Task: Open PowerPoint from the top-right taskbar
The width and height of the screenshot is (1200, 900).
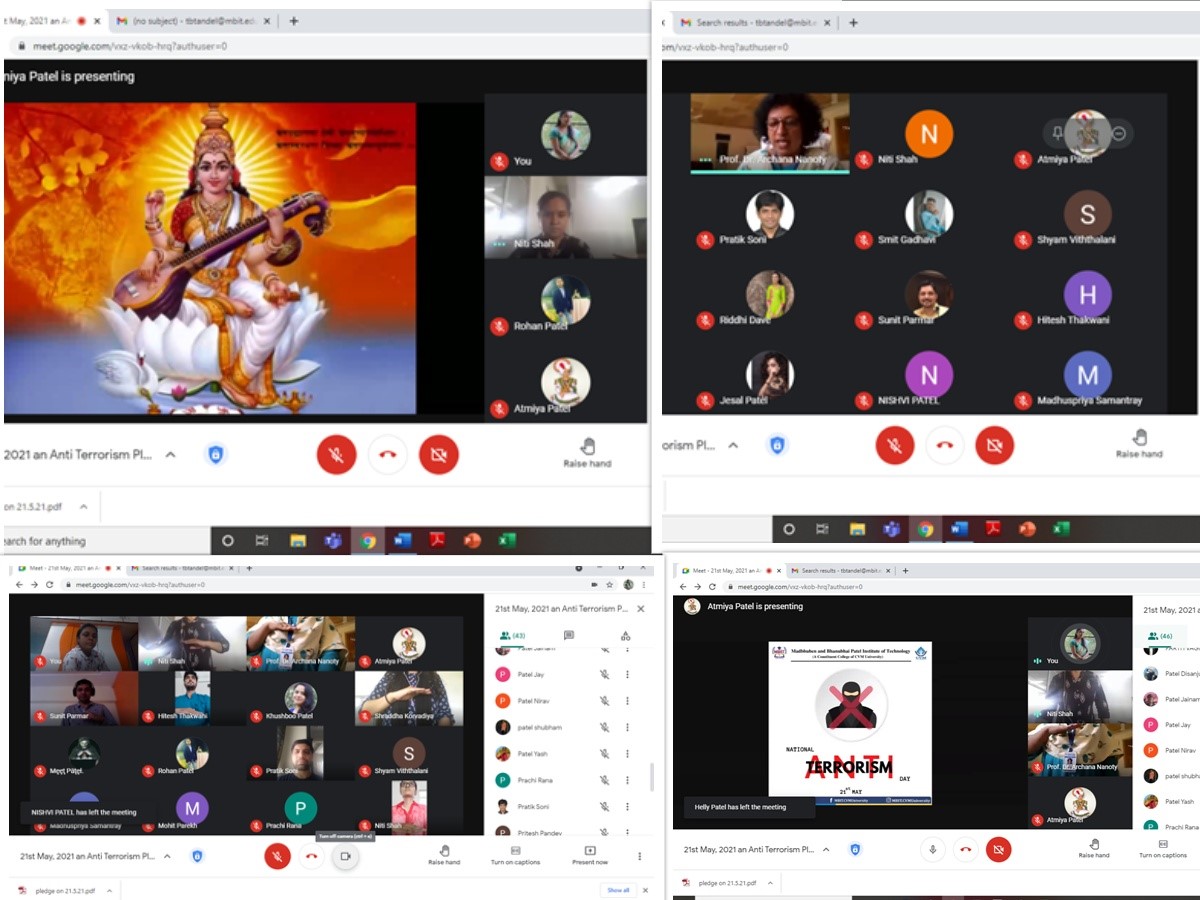Action: (x=1027, y=529)
